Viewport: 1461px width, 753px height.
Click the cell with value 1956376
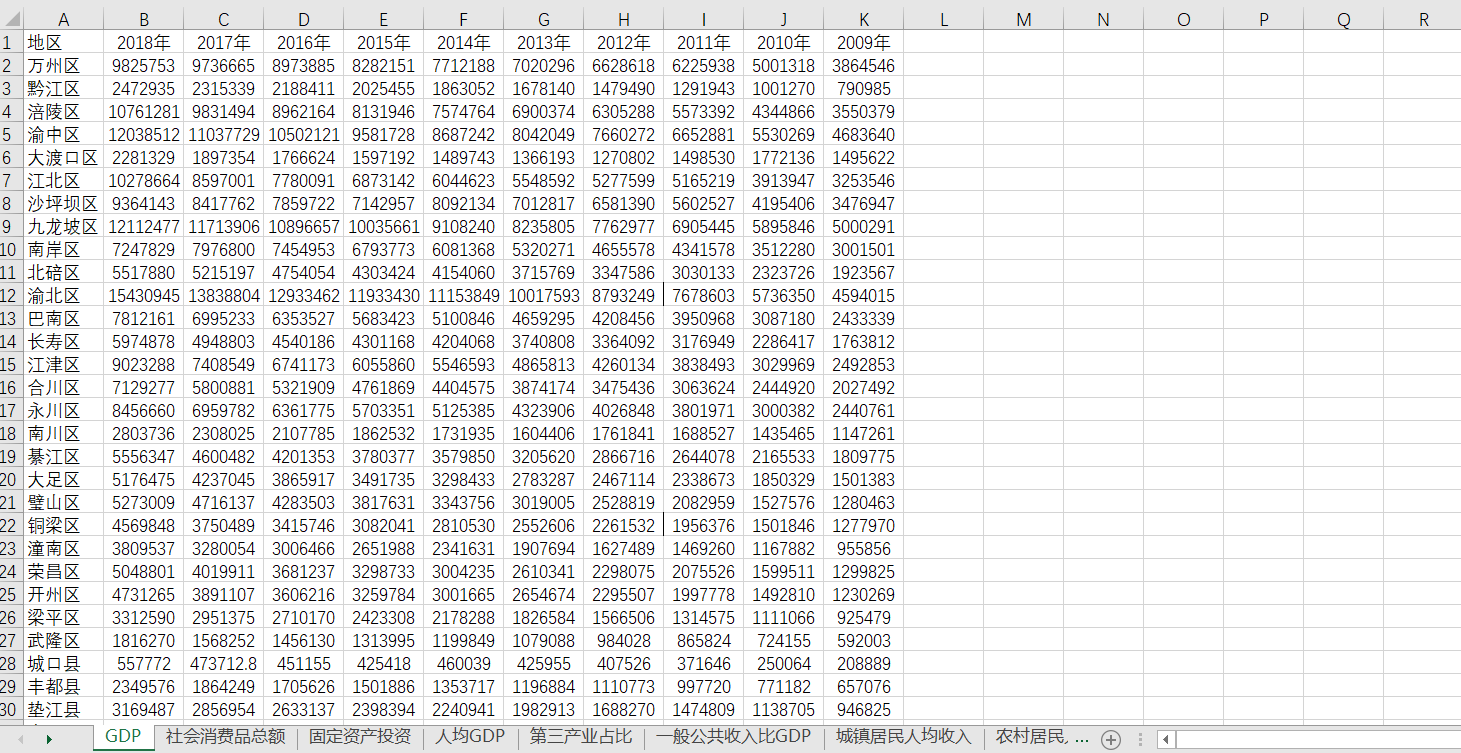(x=704, y=526)
